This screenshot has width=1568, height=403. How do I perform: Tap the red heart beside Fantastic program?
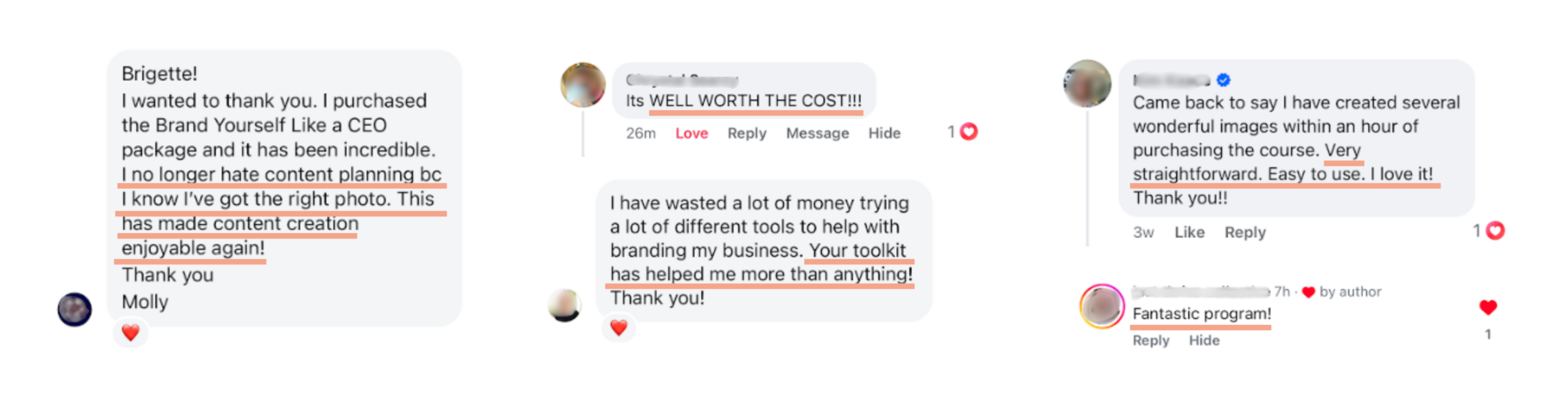1488,307
